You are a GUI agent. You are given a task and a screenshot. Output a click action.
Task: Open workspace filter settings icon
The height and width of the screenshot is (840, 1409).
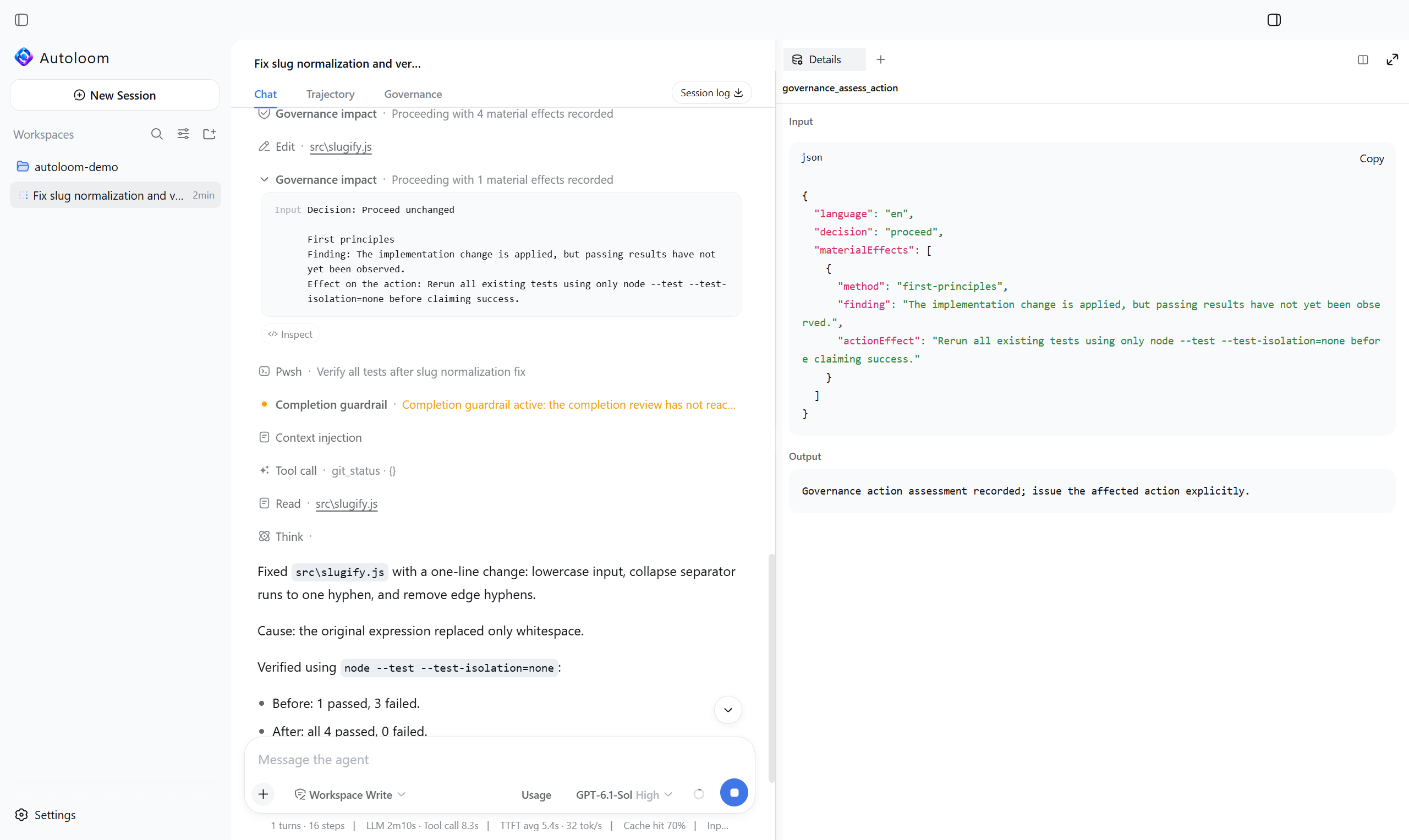(x=183, y=134)
